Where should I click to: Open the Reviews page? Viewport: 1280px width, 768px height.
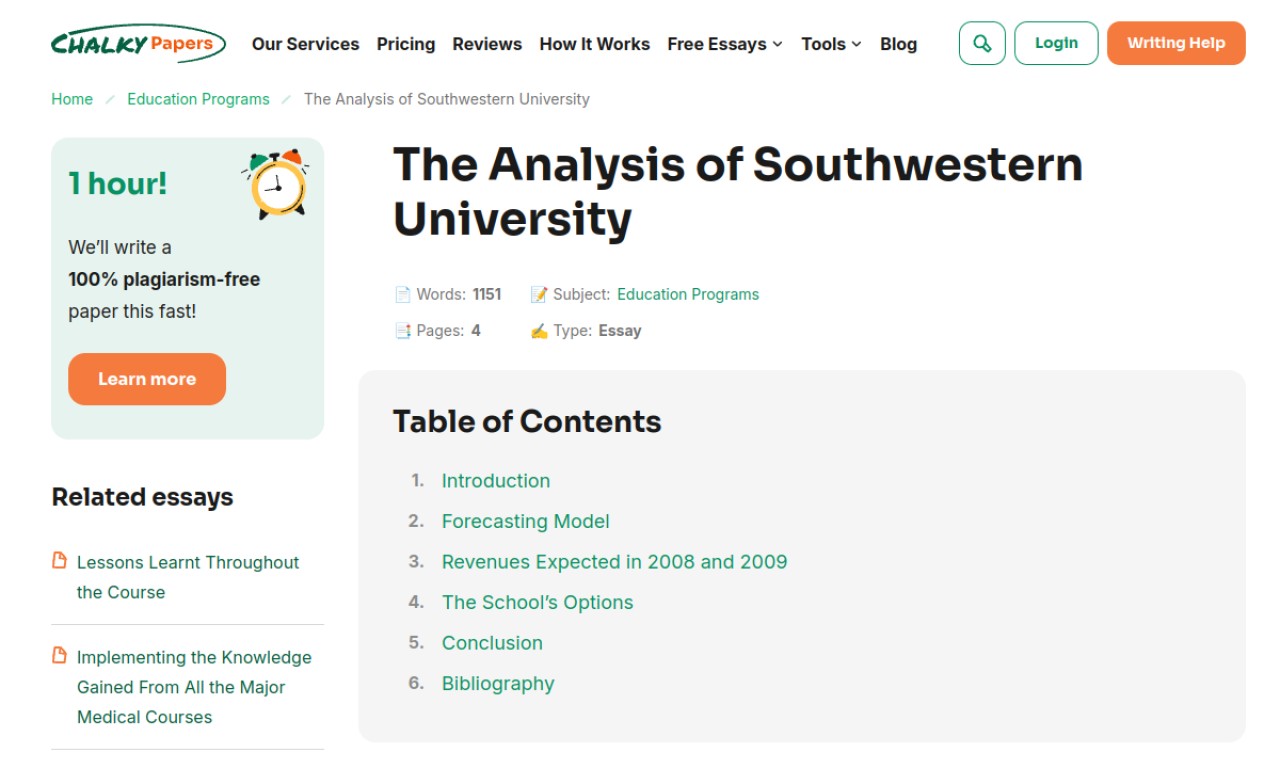[x=487, y=44]
